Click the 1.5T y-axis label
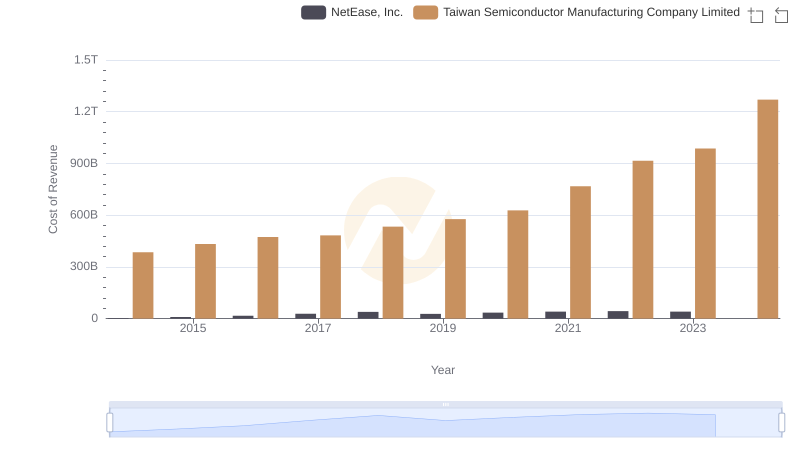The width and height of the screenshot is (800, 461). coord(86,60)
